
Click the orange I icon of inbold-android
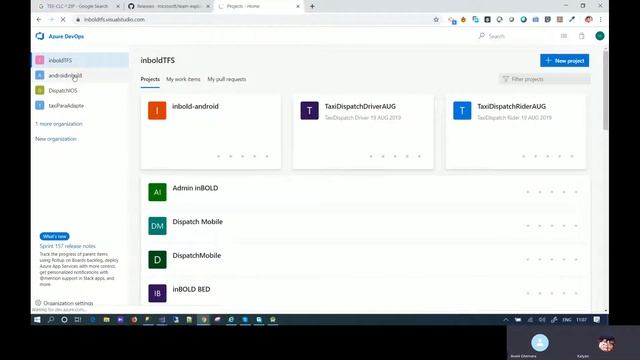(x=157, y=110)
